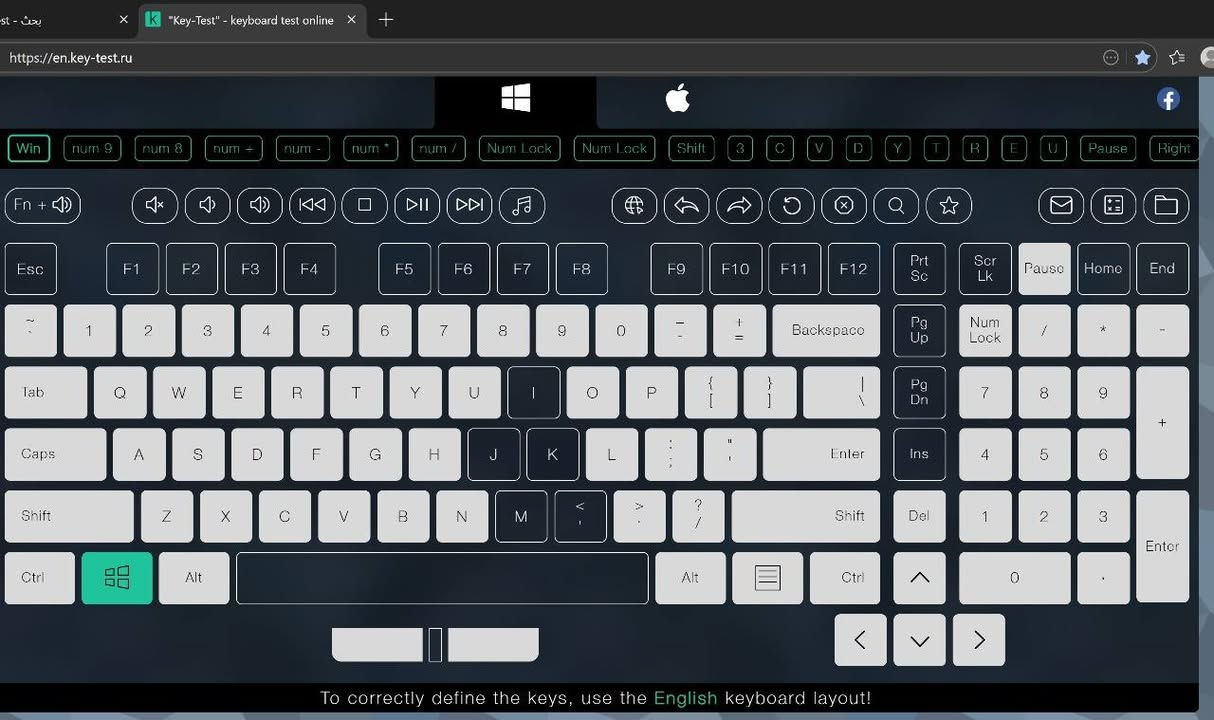Toggle the Caps key on keyboard
The width and height of the screenshot is (1214, 720).
point(55,454)
